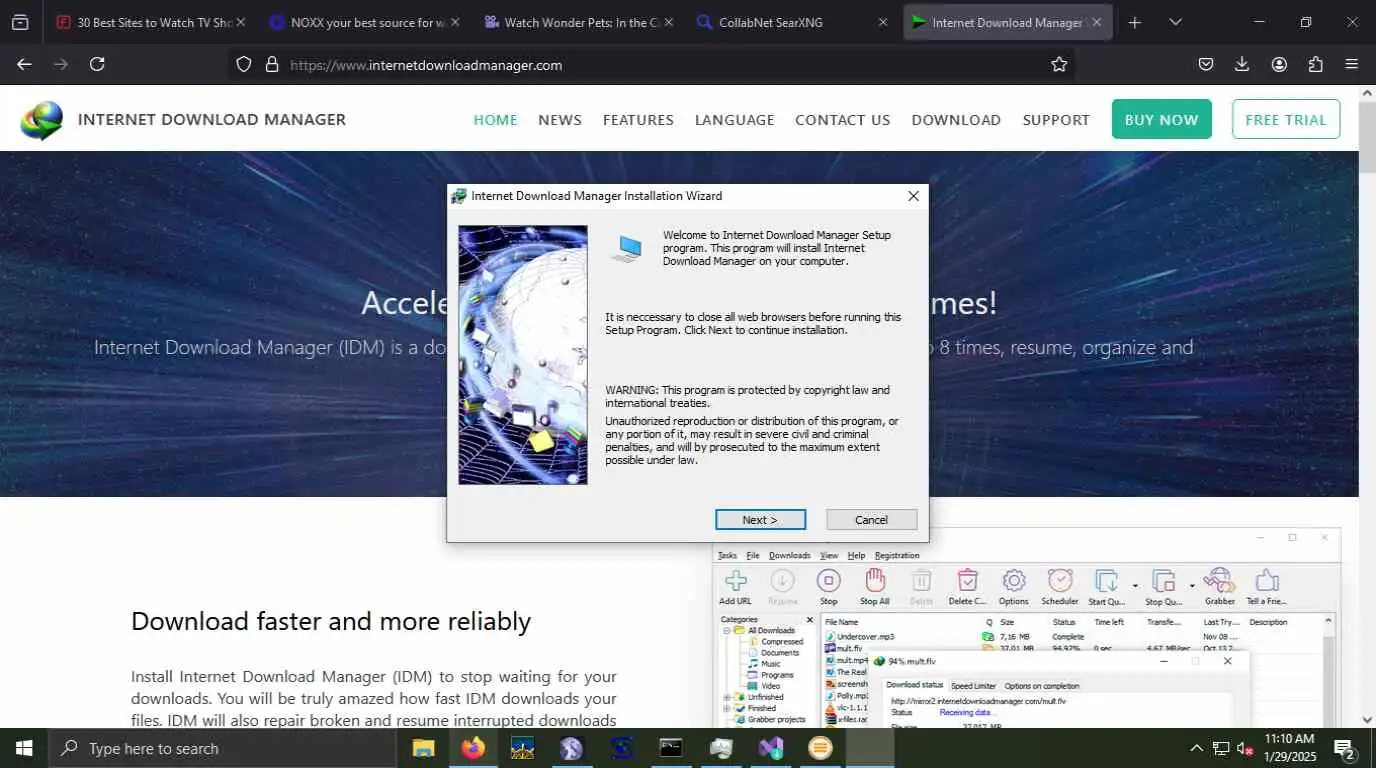Image resolution: width=1376 pixels, height=768 pixels.
Task: Click the orange round taskbar icon
Action: 820,748
